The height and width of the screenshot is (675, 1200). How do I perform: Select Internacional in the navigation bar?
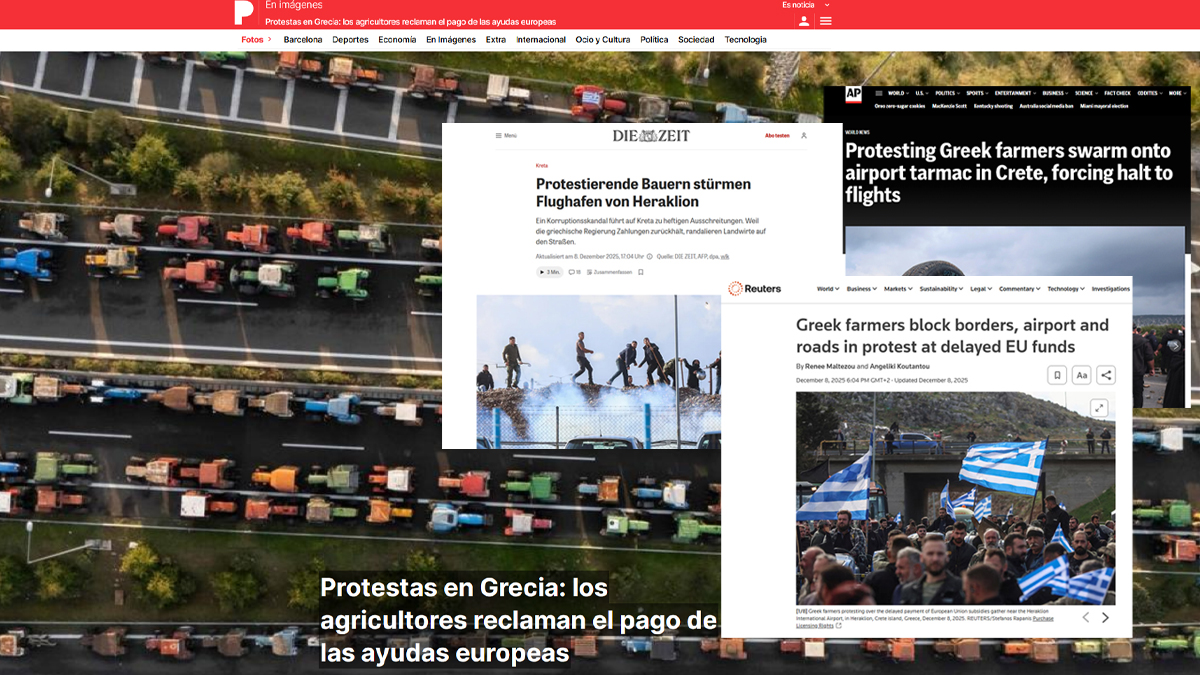click(x=541, y=40)
